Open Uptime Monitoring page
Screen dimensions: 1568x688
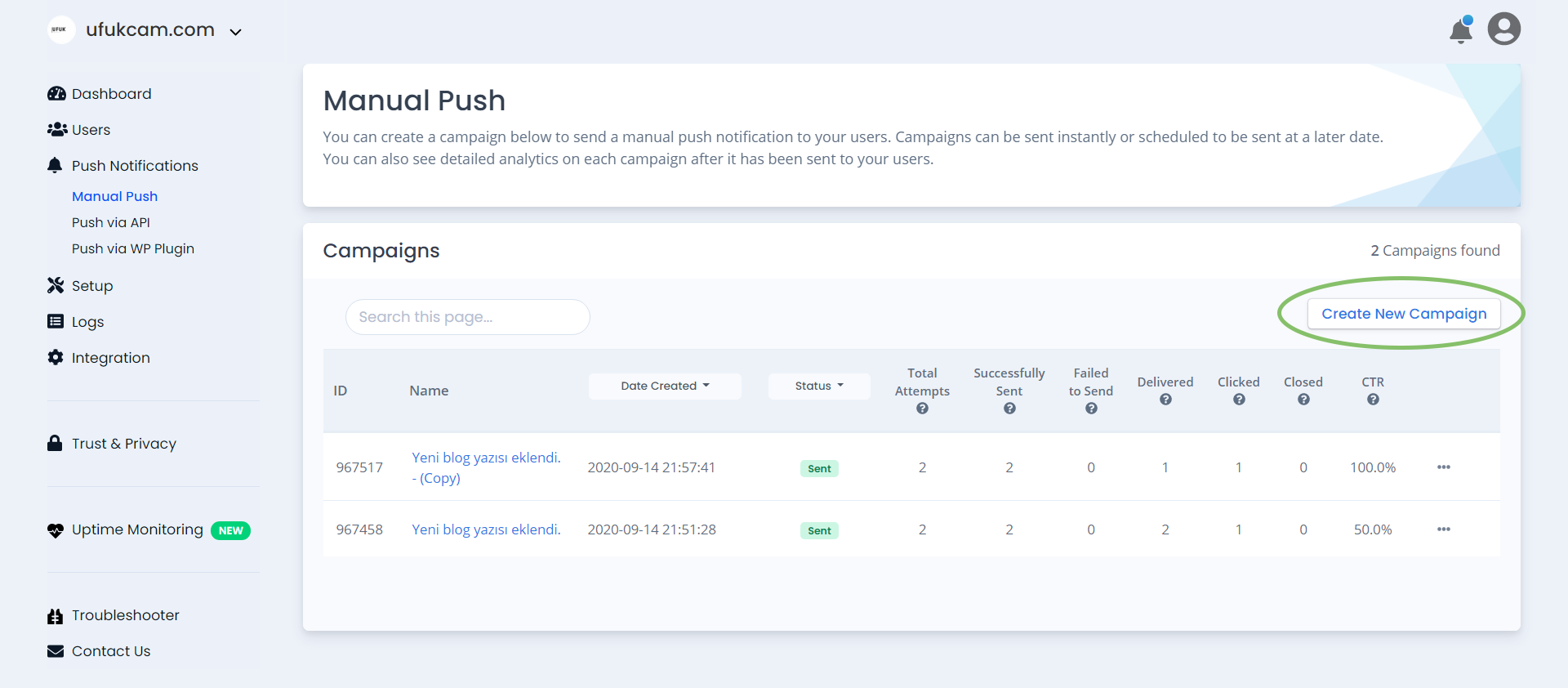(137, 529)
